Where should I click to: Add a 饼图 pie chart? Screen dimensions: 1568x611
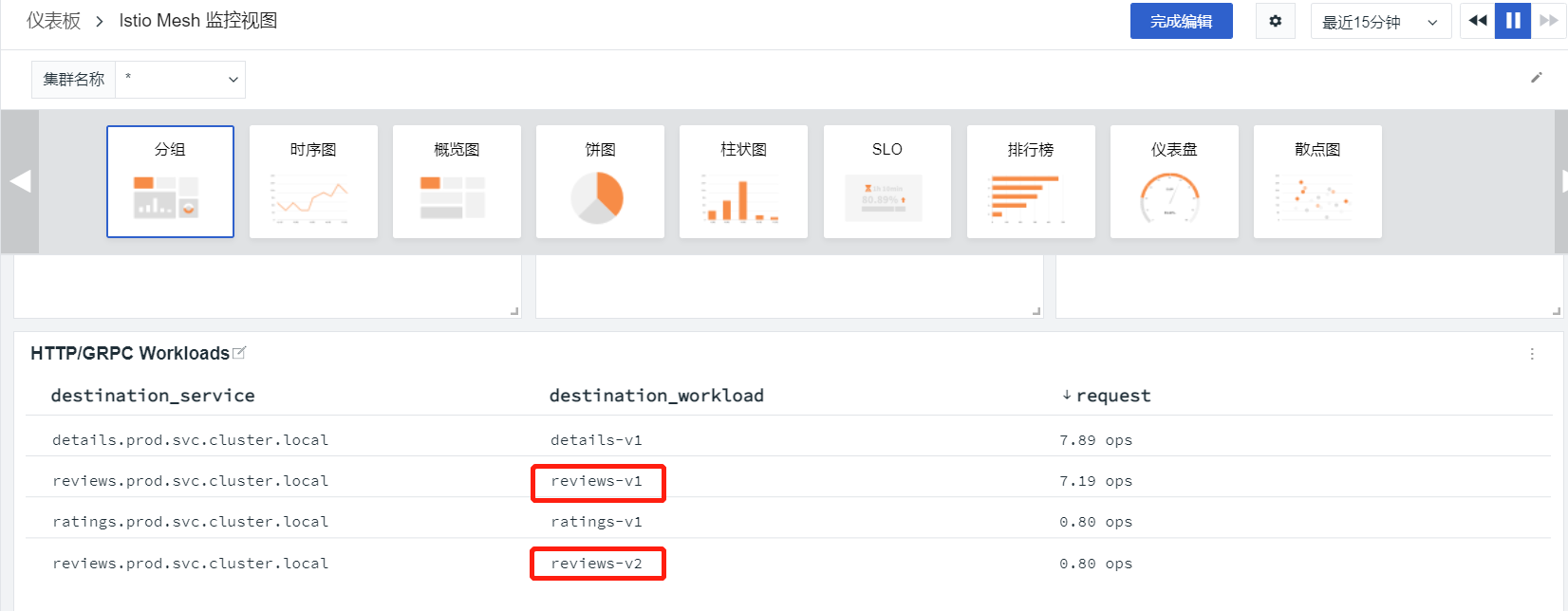[600, 181]
